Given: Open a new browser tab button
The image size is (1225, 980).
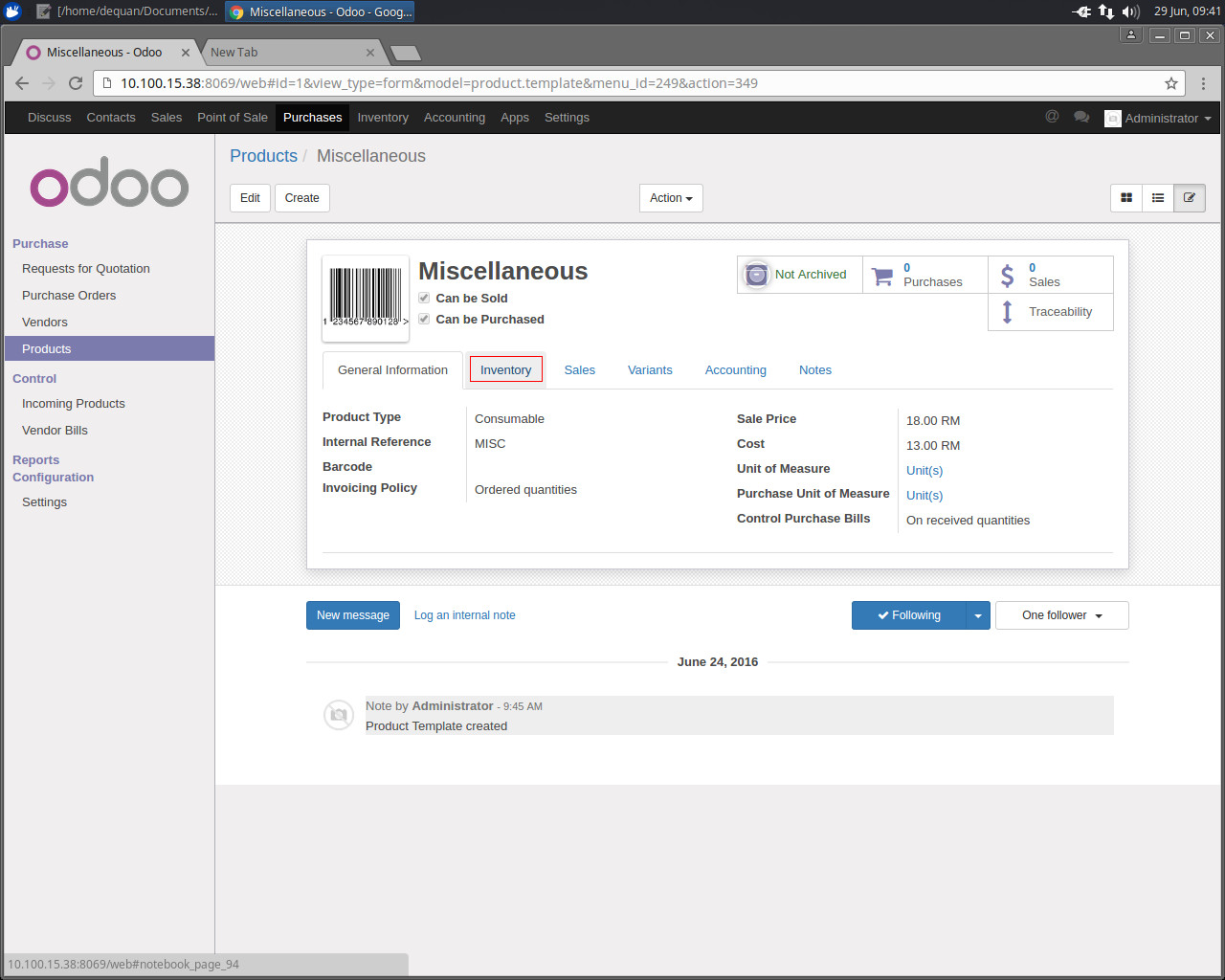Looking at the screenshot, I should pyautogui.click(x=406, y=53).
